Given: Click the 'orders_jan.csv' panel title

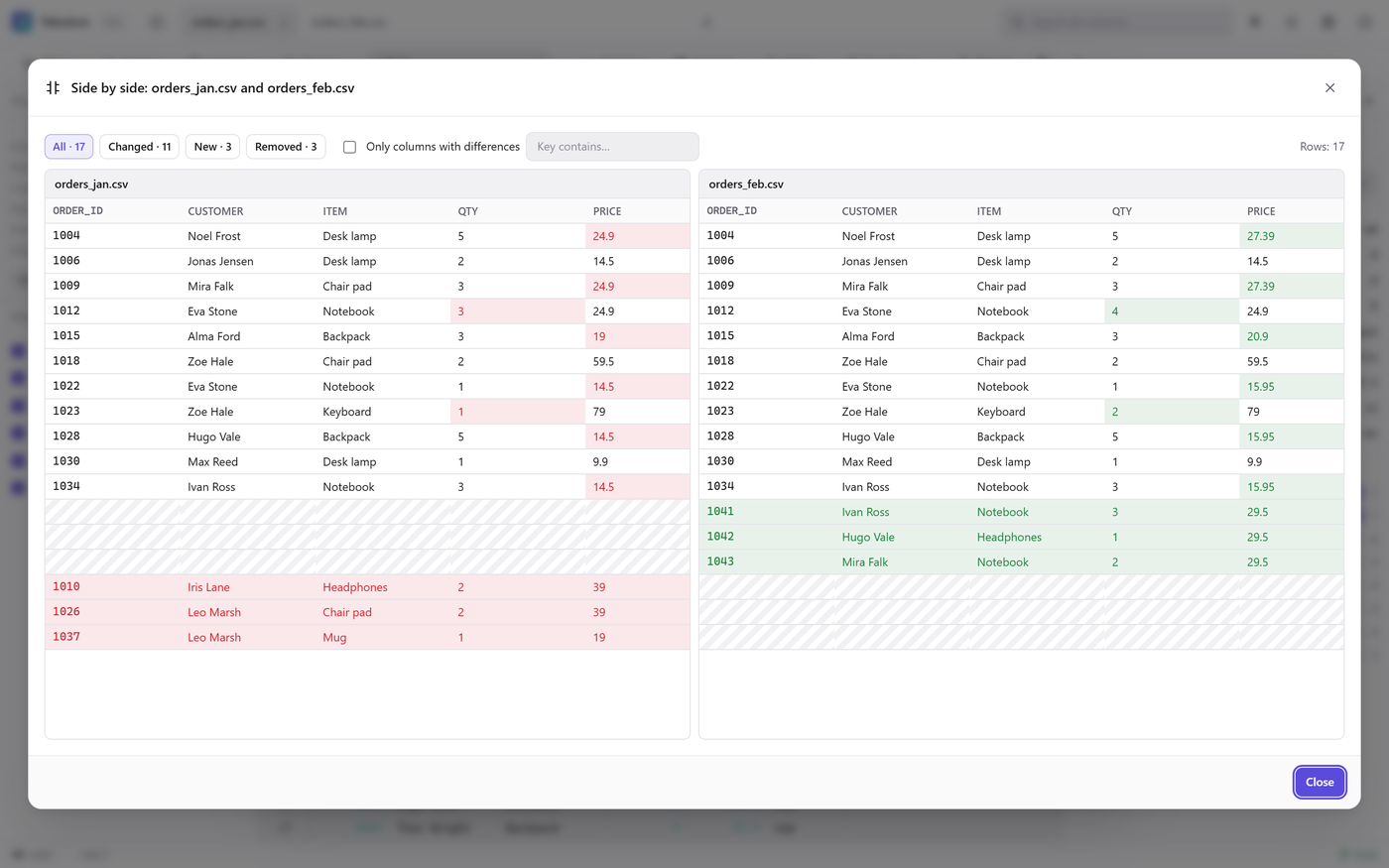Looking at the screenshot, I should tap(91, 185).
